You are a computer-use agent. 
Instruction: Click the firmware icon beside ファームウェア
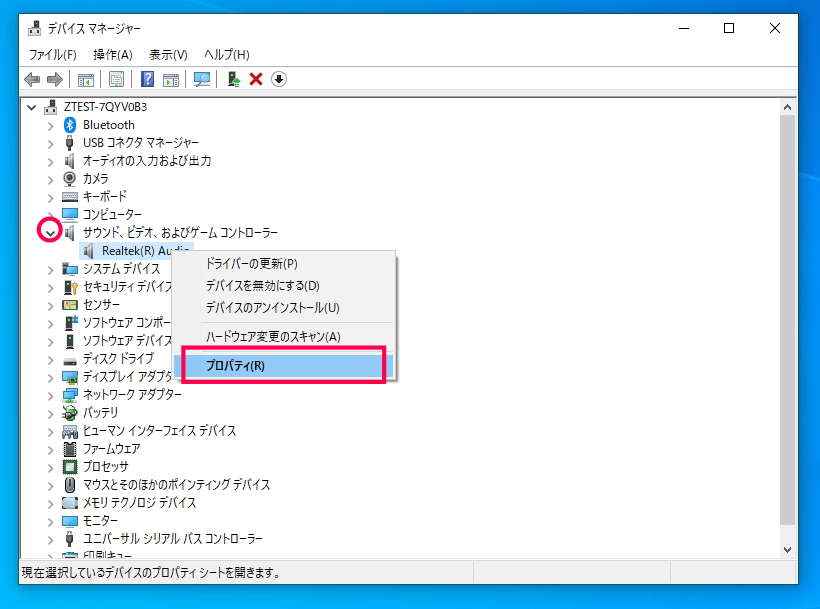70,449
